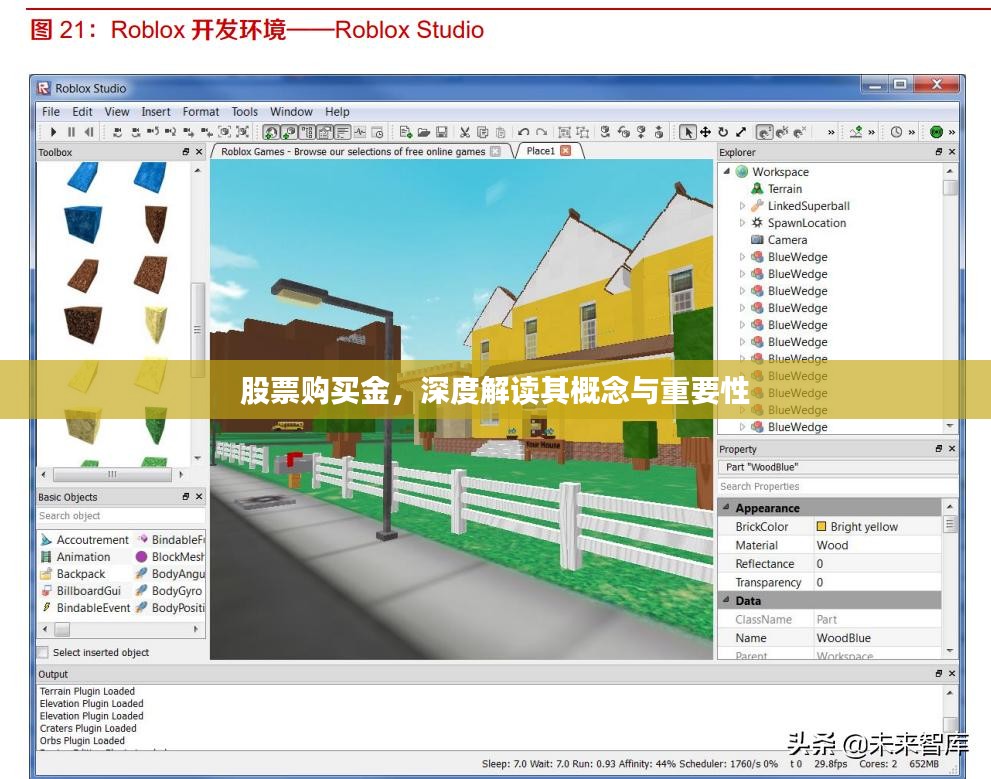The image size is (991, 779).
Task: Choose the Move four-arrow tool
Action: 705,132
